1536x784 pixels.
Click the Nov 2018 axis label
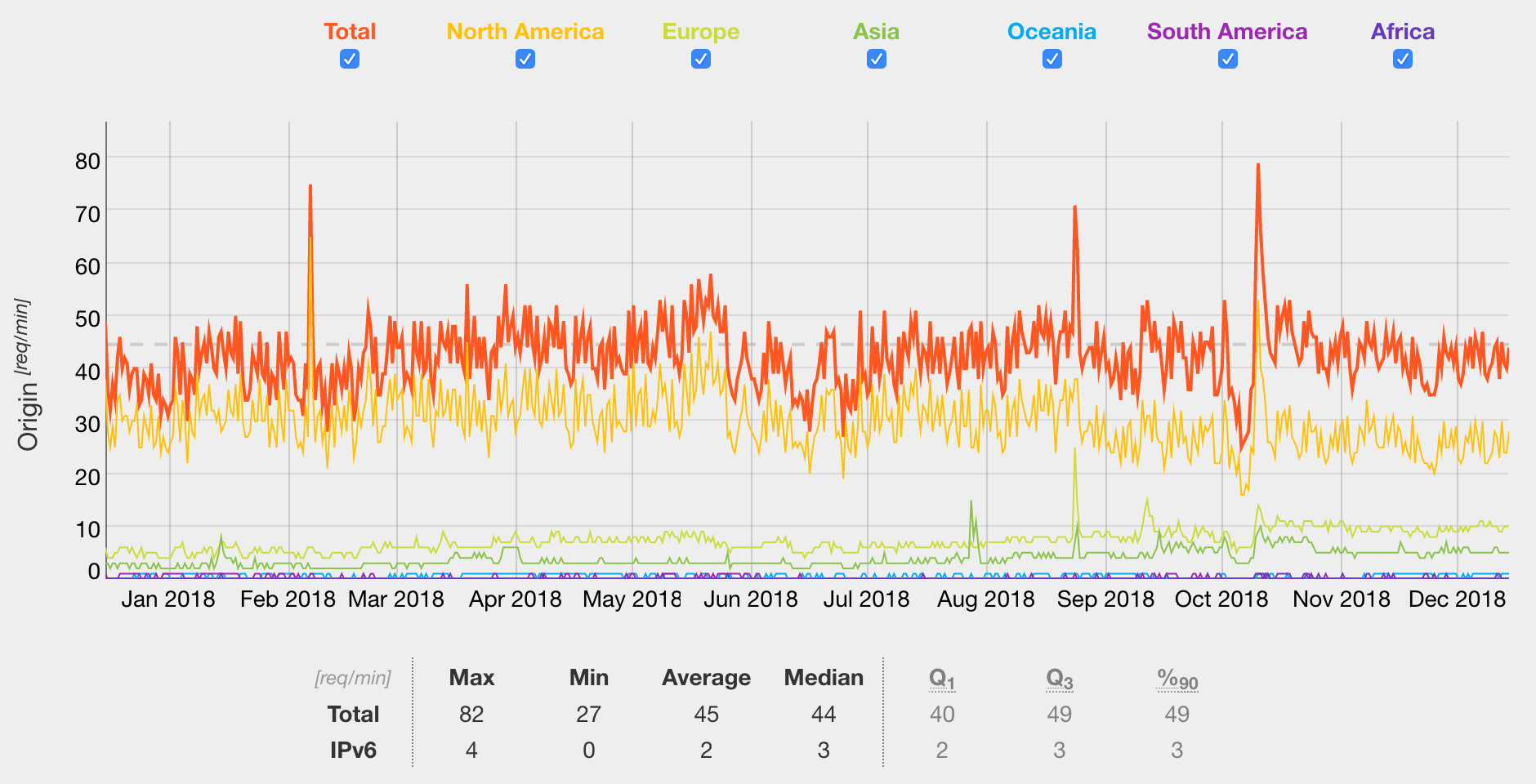1341,599
